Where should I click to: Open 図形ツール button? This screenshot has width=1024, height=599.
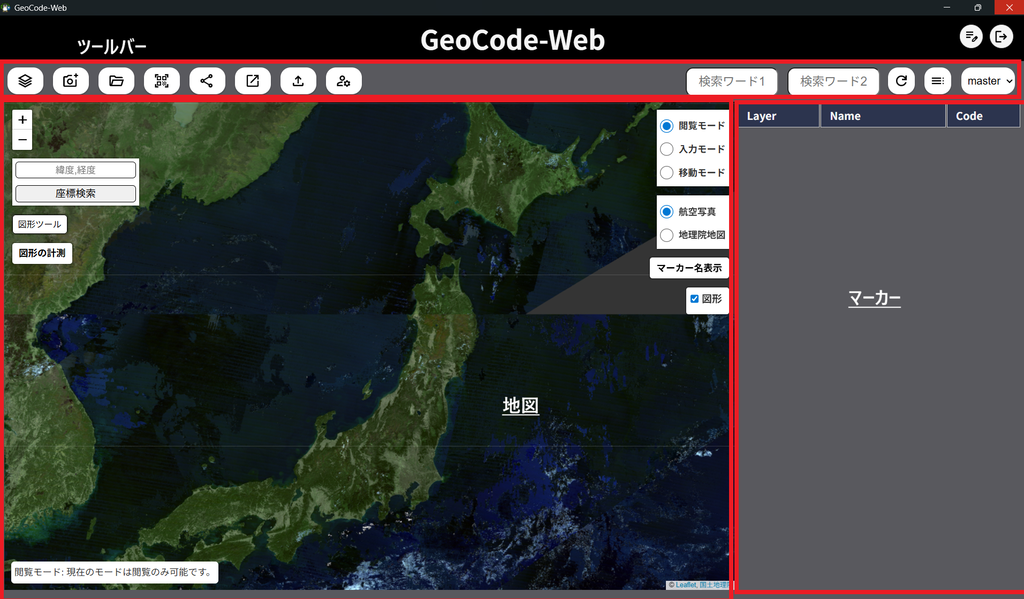40,224
